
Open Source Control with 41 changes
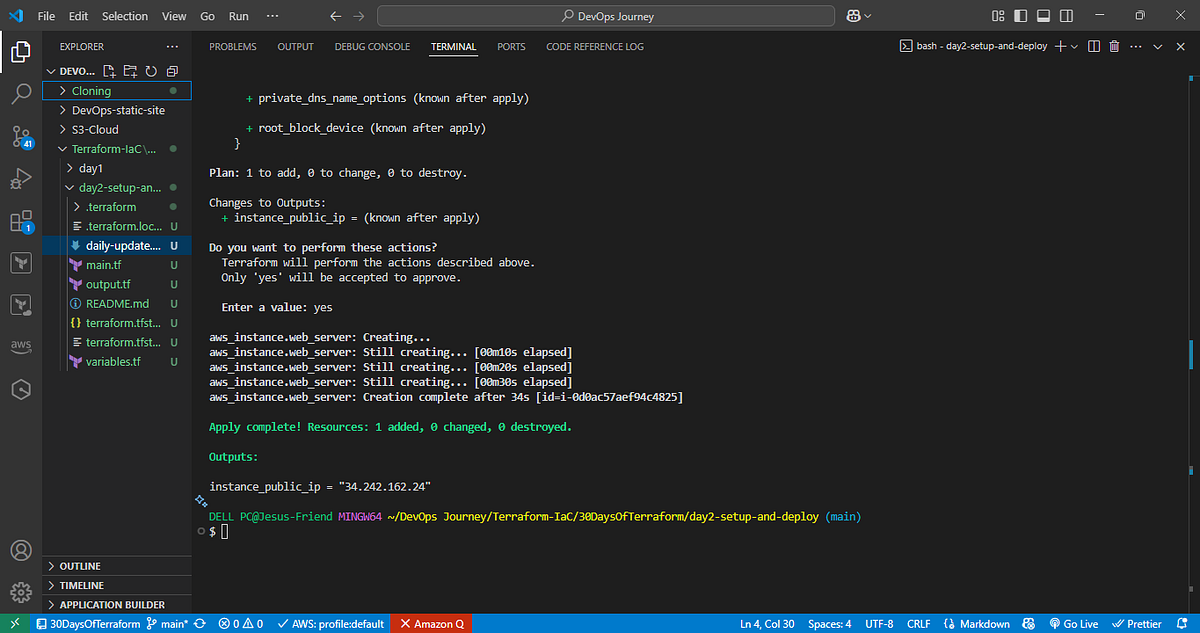click(x=21, y=137)
